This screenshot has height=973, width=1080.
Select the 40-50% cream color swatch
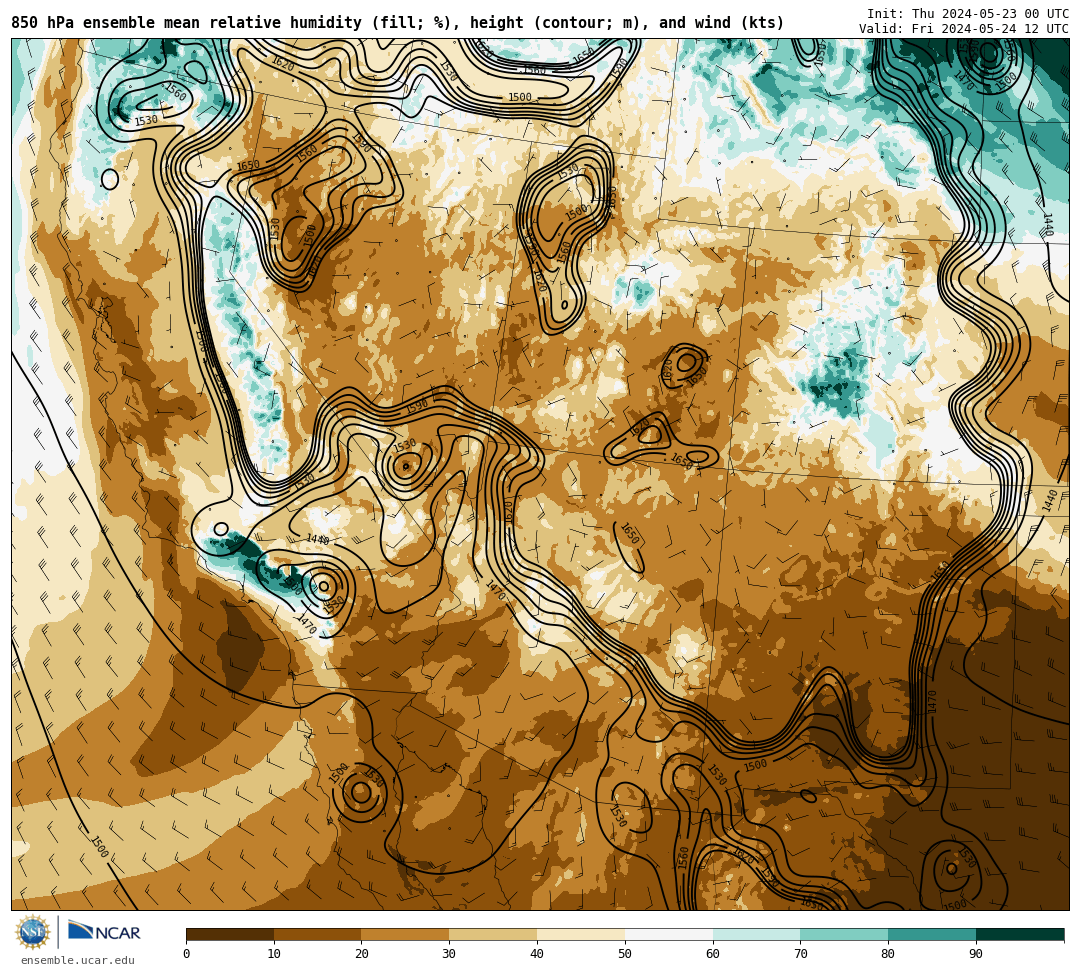point(581,934)
